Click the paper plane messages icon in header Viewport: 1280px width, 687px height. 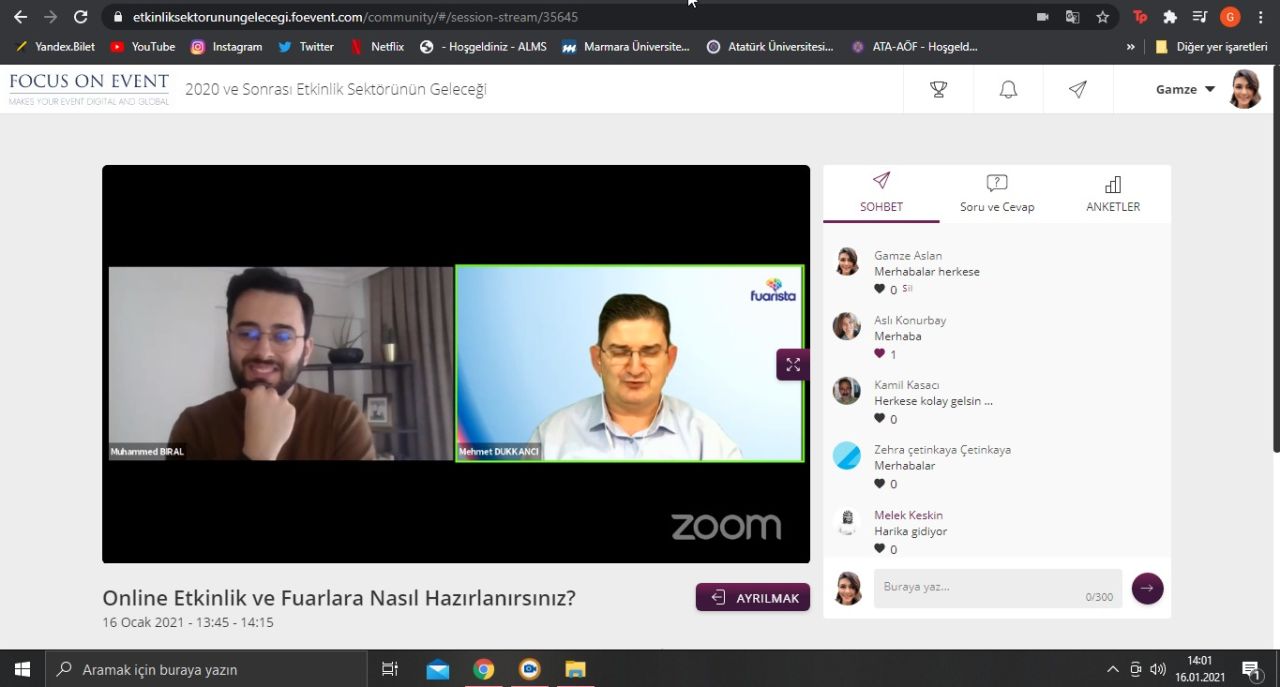[1077, 90]
